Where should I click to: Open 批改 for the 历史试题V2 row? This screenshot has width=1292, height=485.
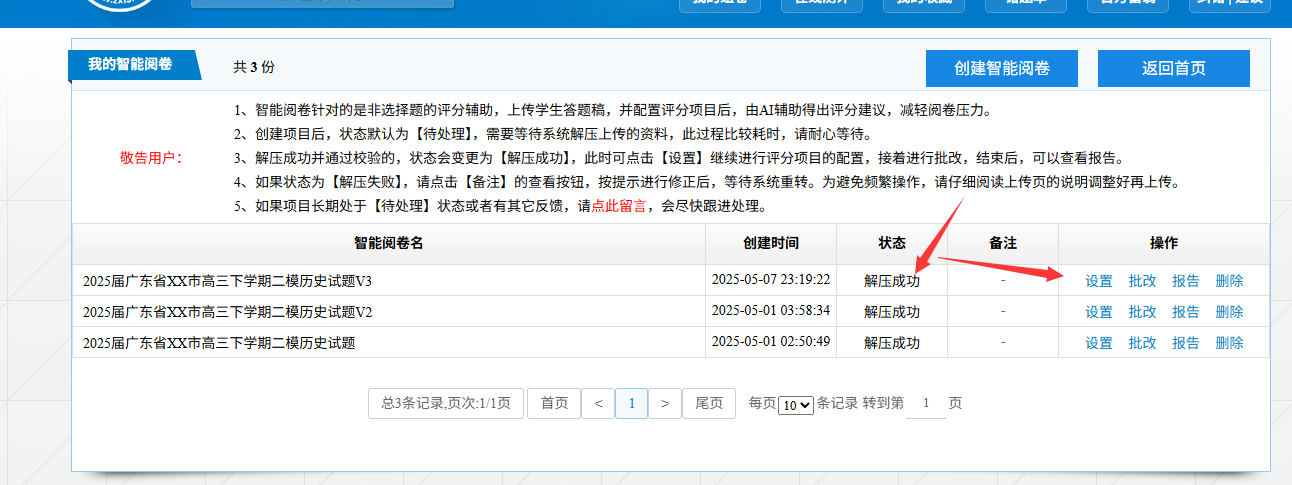[x=1142, y=312]
